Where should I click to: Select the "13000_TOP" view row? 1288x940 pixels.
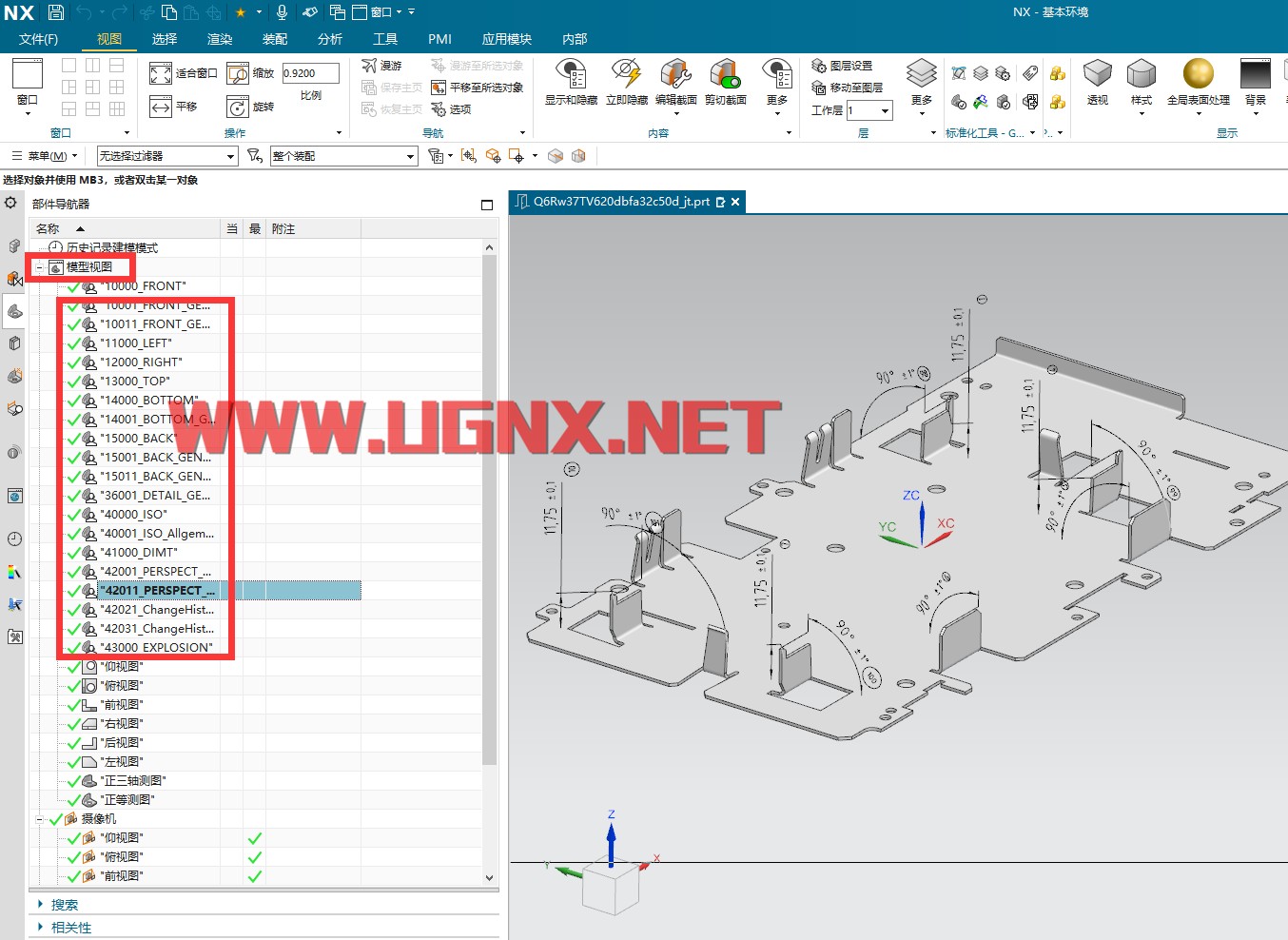click(x=133, y=382)
